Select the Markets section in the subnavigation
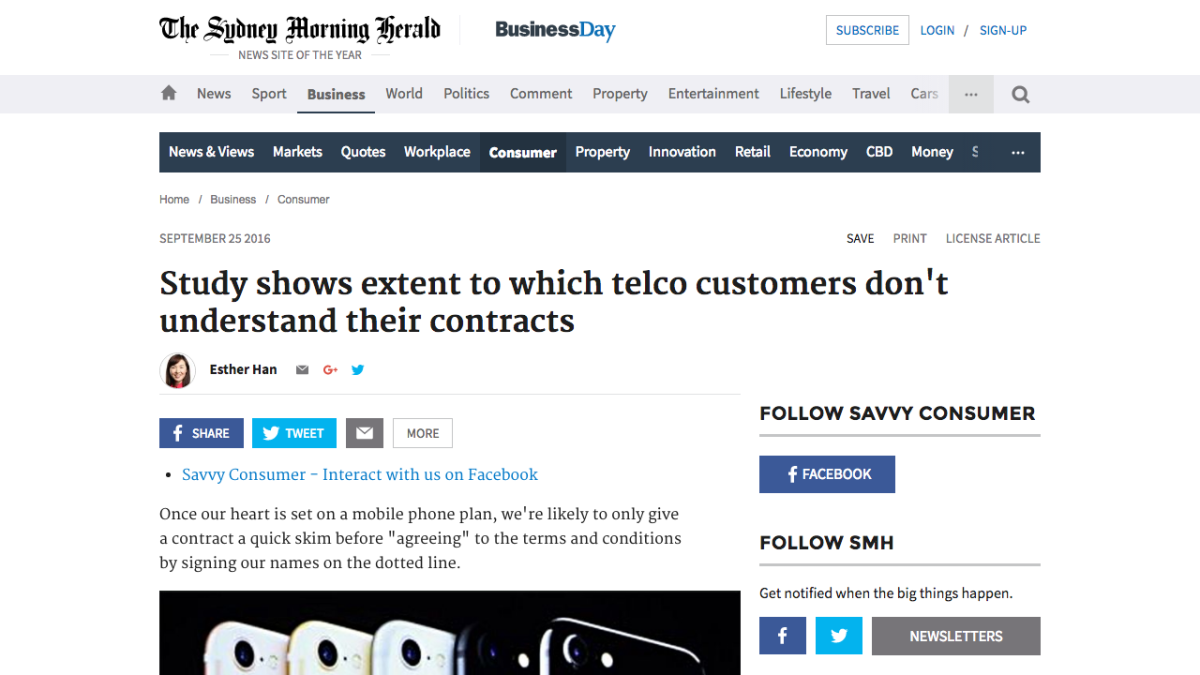1200x675 pixels. click(x=297, y=152)
